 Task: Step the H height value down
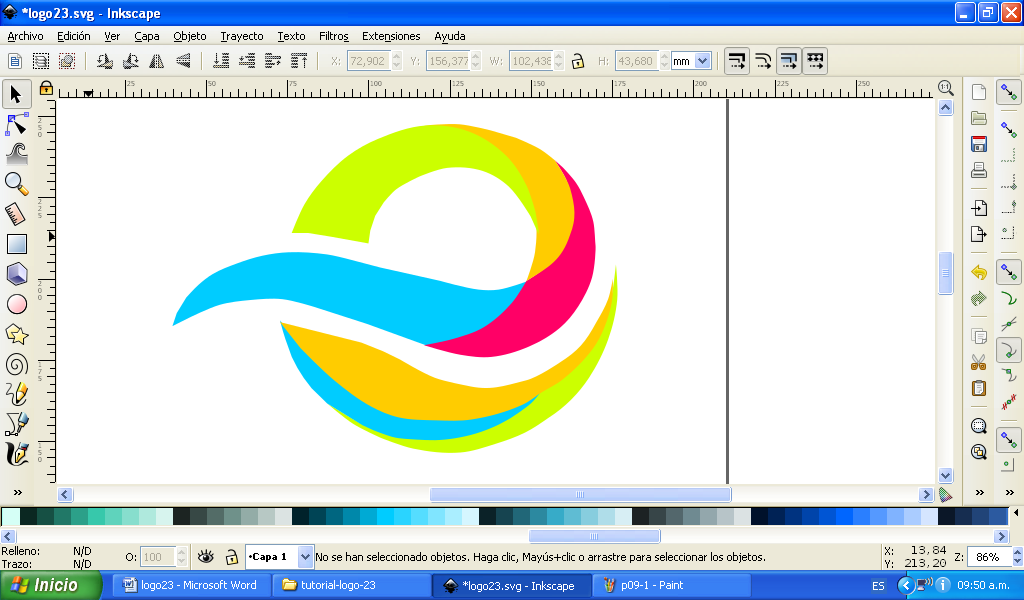[x=664, y=65]
